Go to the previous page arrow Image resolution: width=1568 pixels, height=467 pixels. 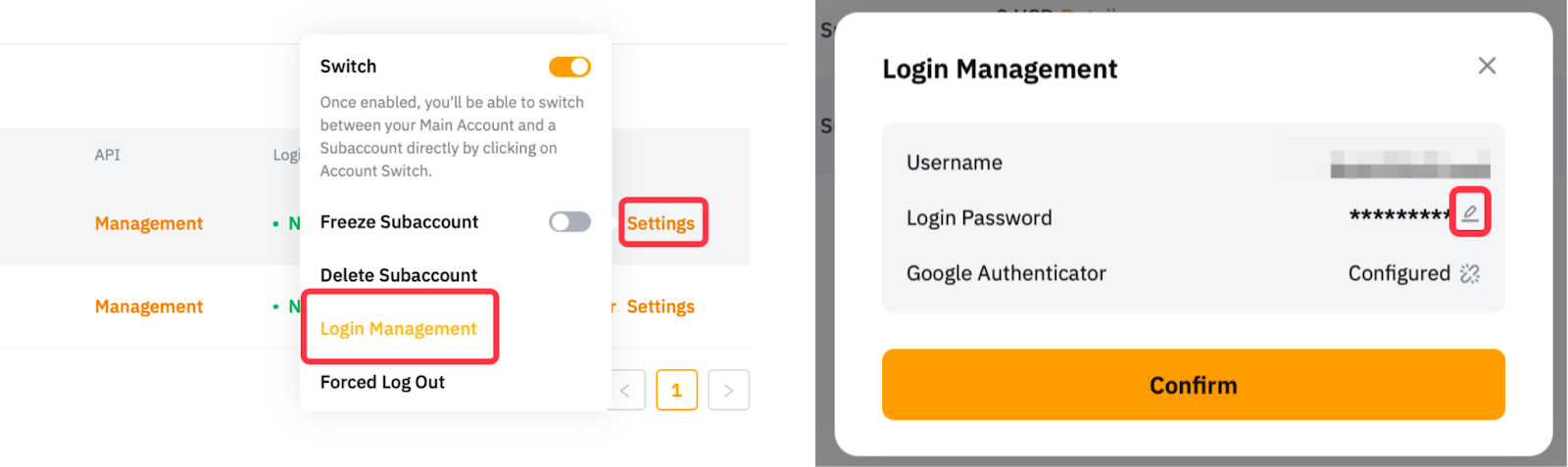[x=625, y=390]
